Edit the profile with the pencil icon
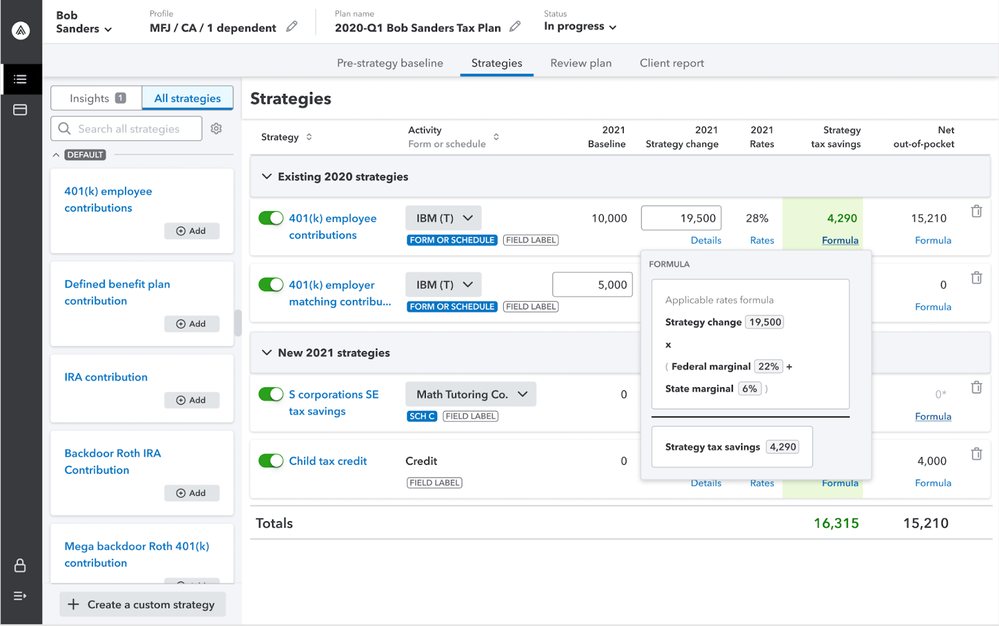 [292, 27]
